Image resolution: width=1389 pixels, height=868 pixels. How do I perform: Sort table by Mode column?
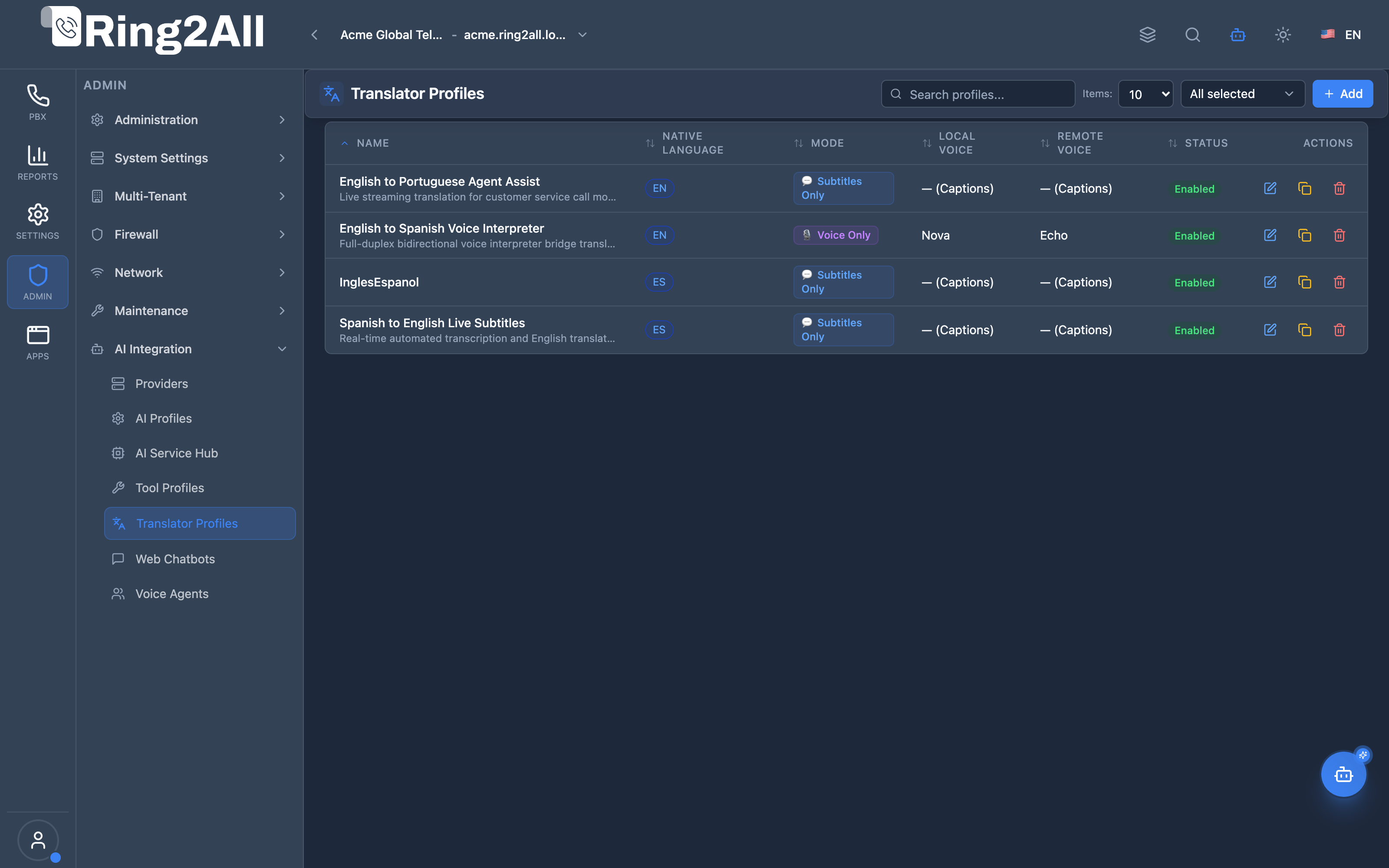(x=820, y=143)
